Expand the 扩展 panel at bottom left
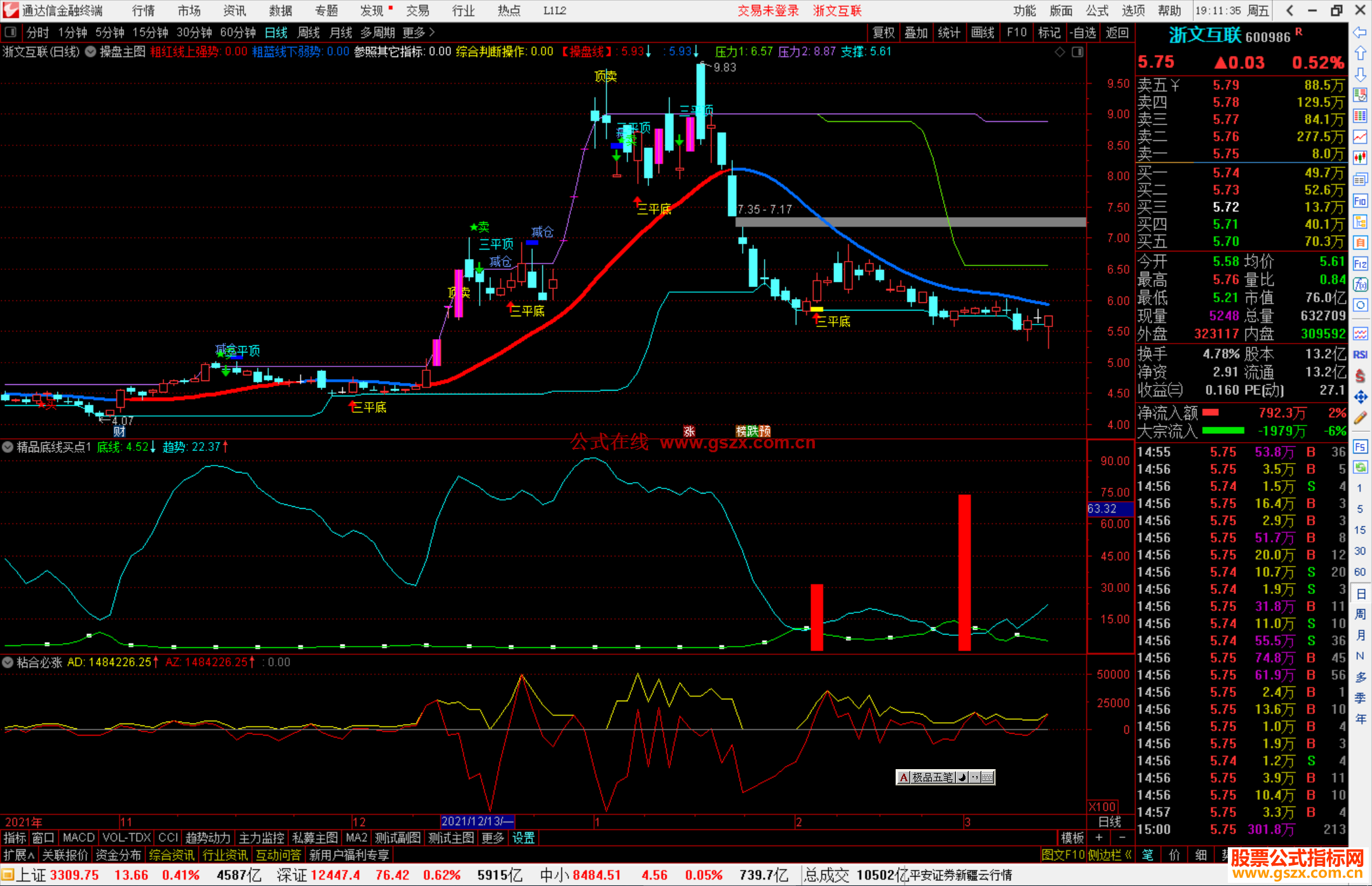The image size is (1372, 886). point(19,855)
